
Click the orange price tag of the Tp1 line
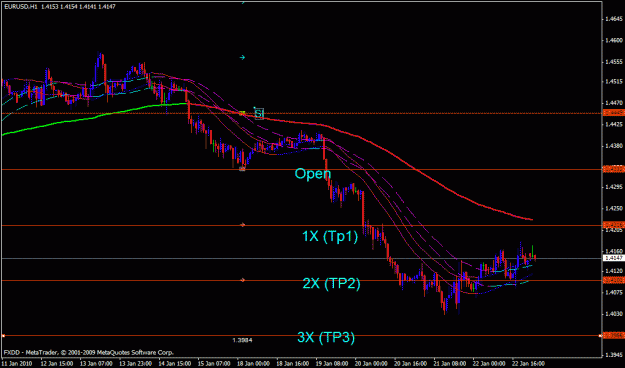(x=614, y=225)
